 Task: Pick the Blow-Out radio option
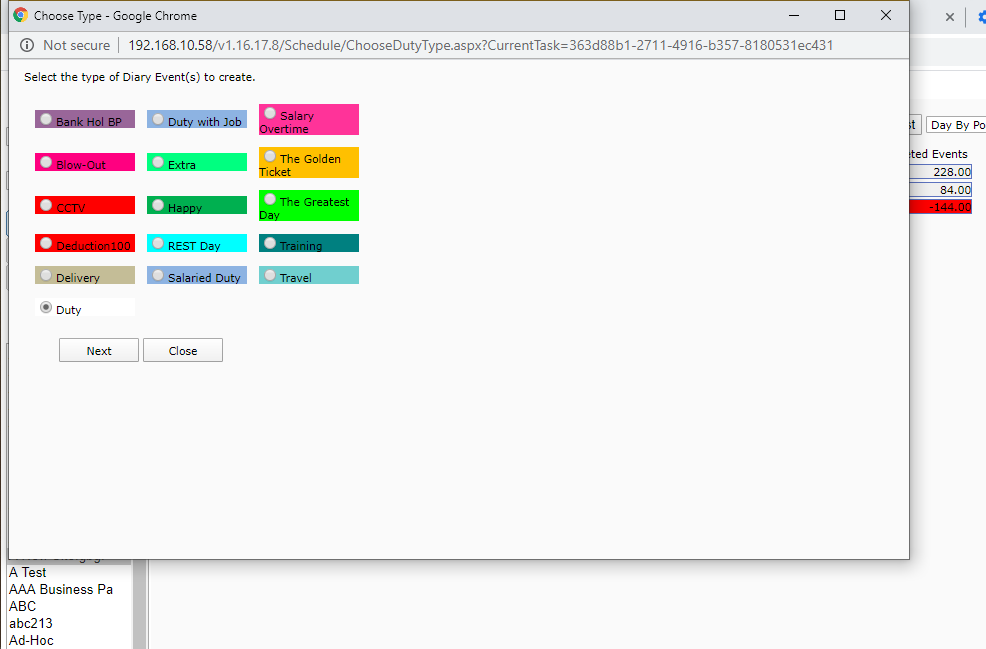tap(46, 163)
